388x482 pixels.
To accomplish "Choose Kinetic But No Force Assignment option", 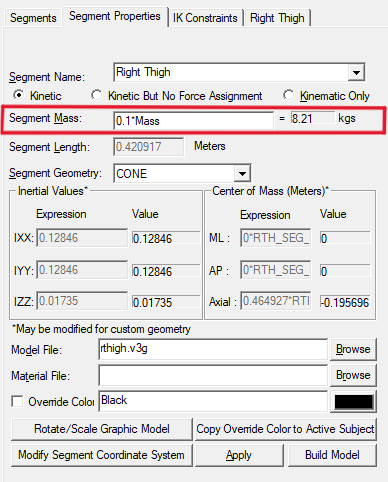I will 97,95.
